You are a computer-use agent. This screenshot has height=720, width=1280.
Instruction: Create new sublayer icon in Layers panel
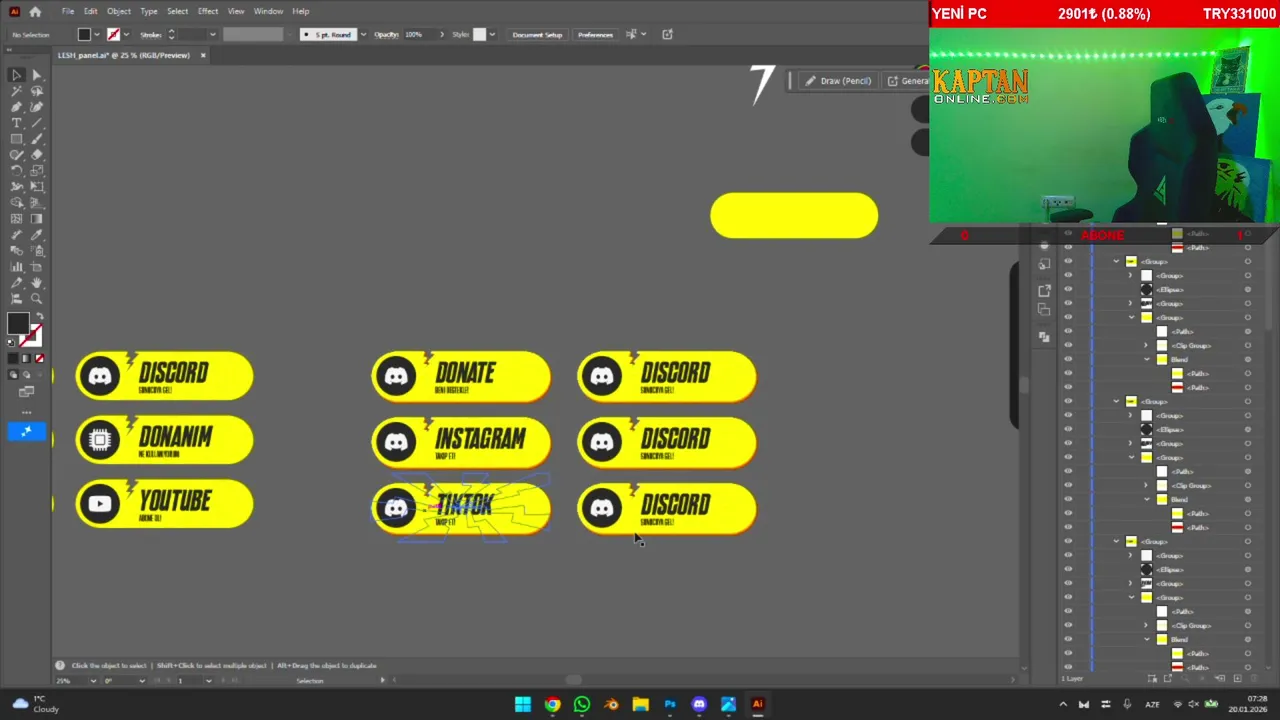(1222, 679)
